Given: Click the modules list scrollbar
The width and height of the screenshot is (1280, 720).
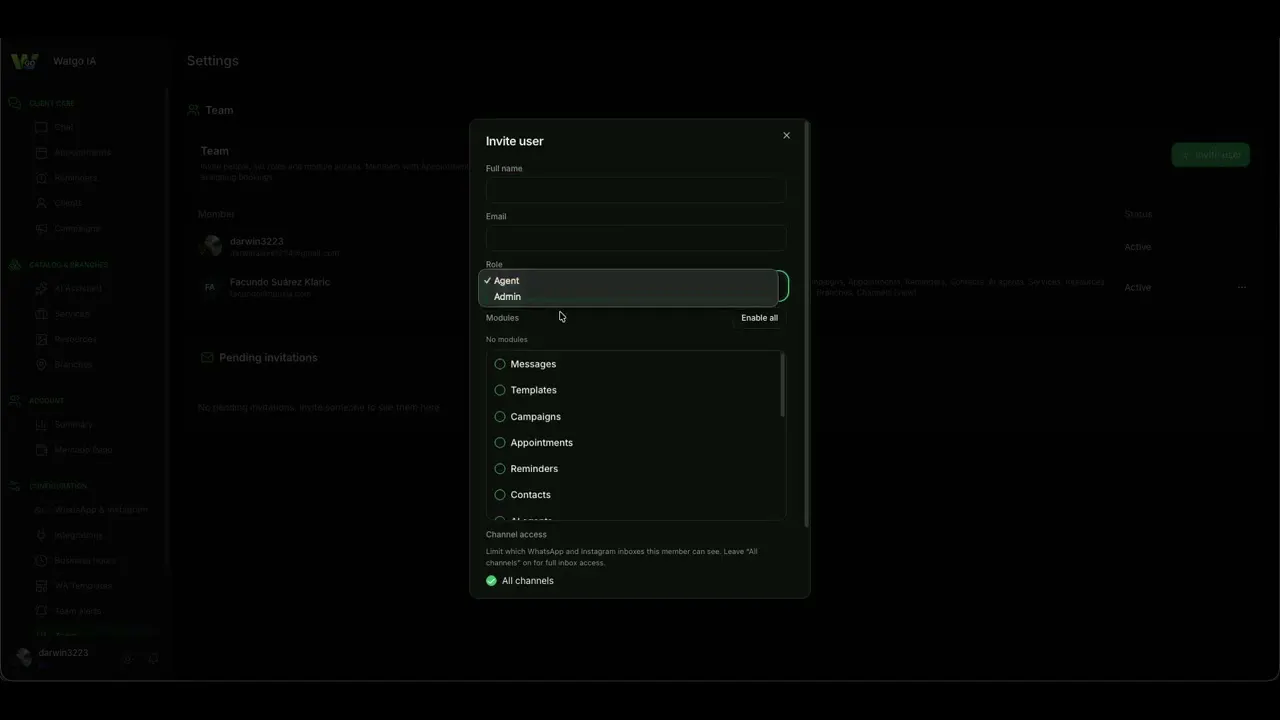Looking at the screenshot, I should tap(782, 386).
